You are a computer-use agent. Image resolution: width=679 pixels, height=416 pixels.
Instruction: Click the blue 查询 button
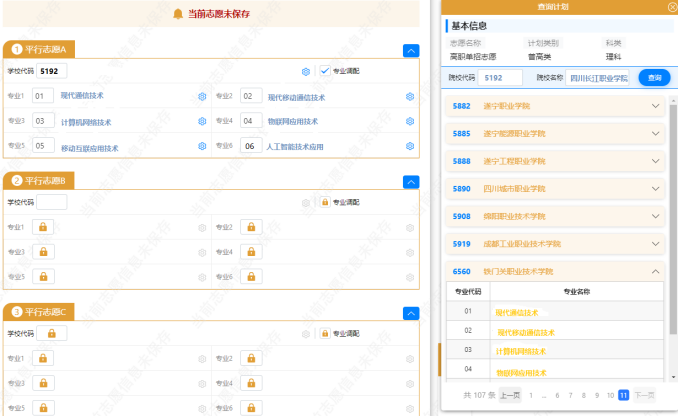[x=654, y=77]
